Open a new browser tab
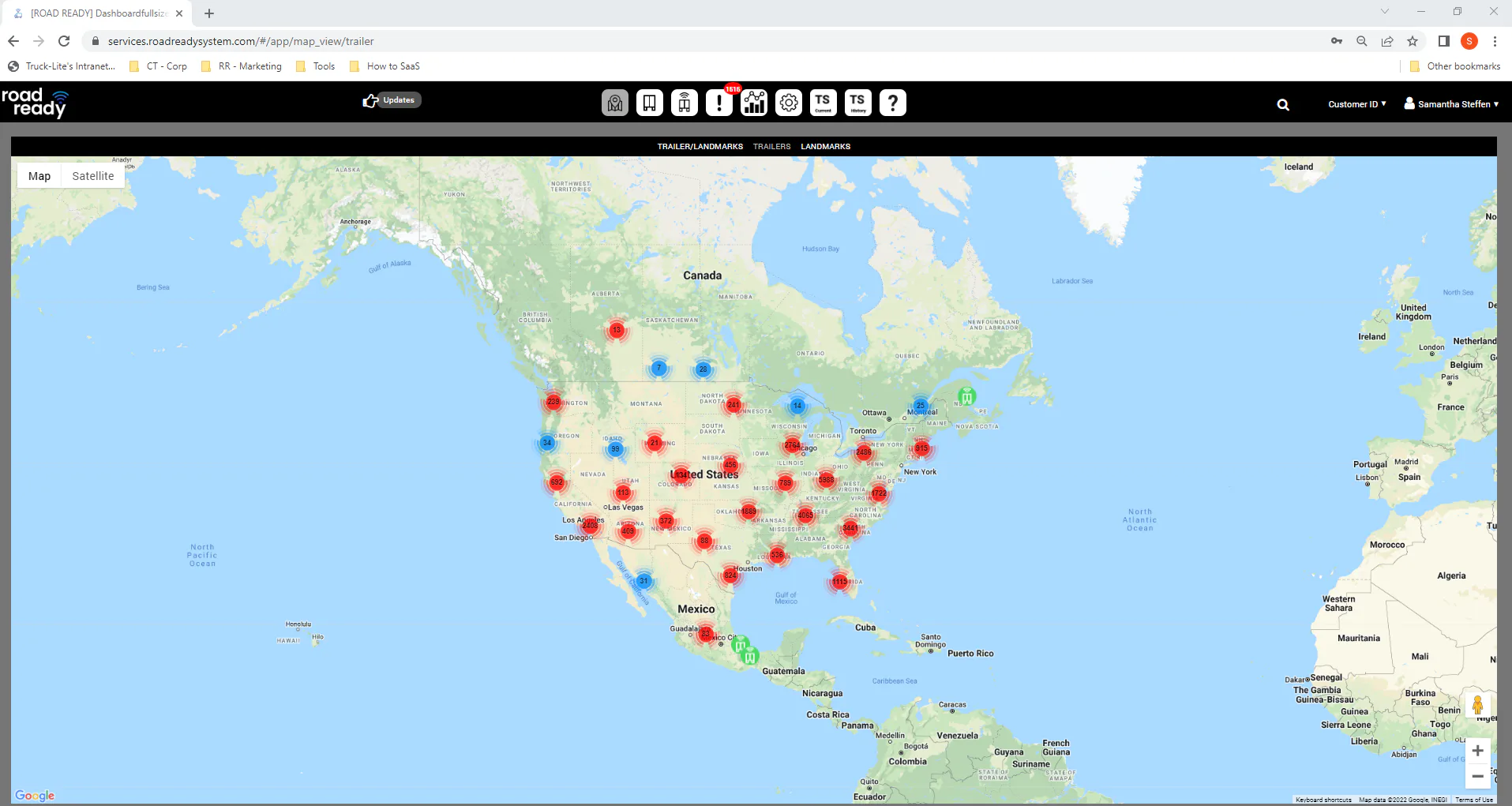Viewport: 1512px width, 806px height. pos(209,13)
